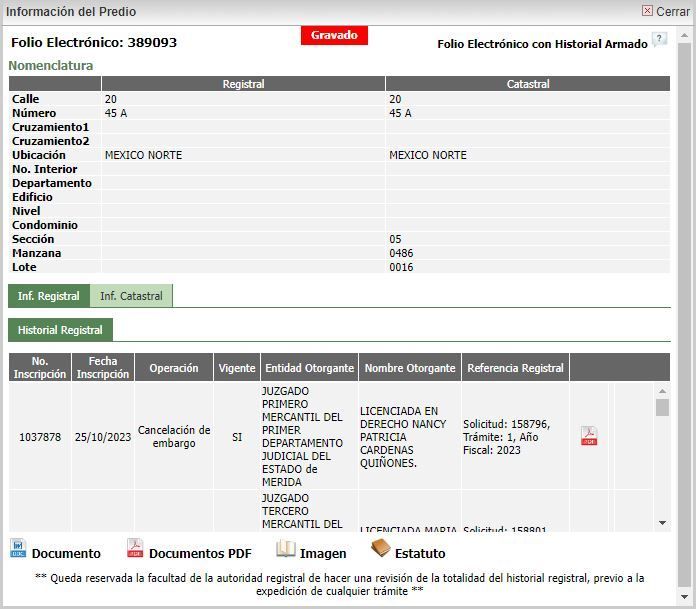Image resolution: width=696 pixels, height=609 pixels.
Task: Select Sección value 05
Action: (x=395, y=239)
